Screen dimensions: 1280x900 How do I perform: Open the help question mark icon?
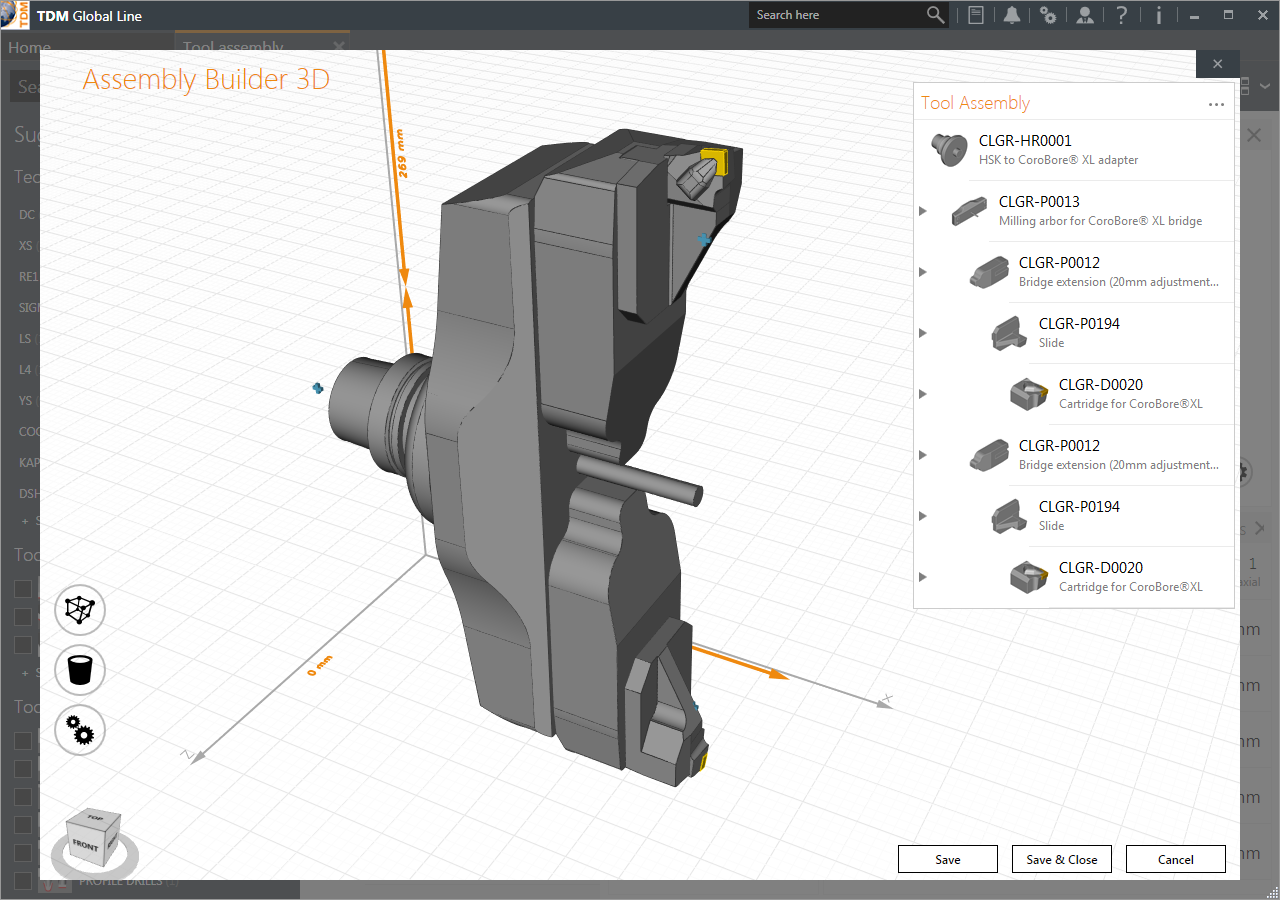pos(1122,15)
